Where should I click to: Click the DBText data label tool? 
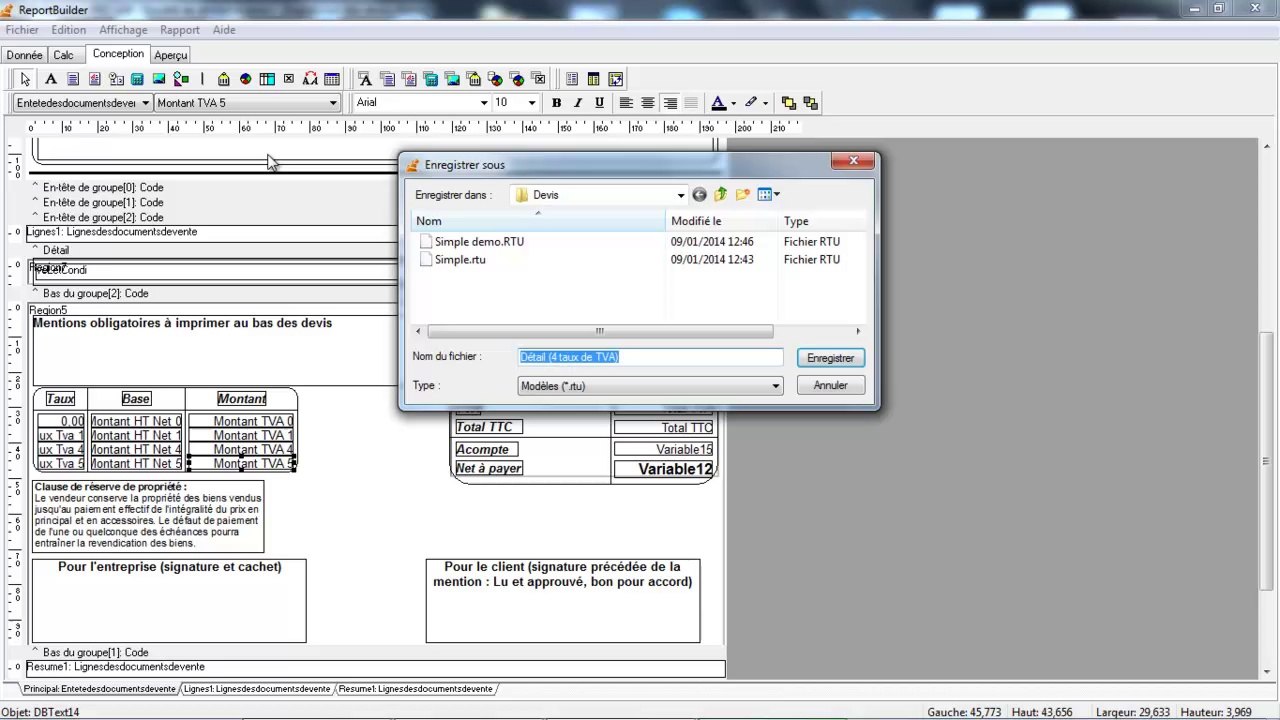pyautogui.click(x=364, y=79)
